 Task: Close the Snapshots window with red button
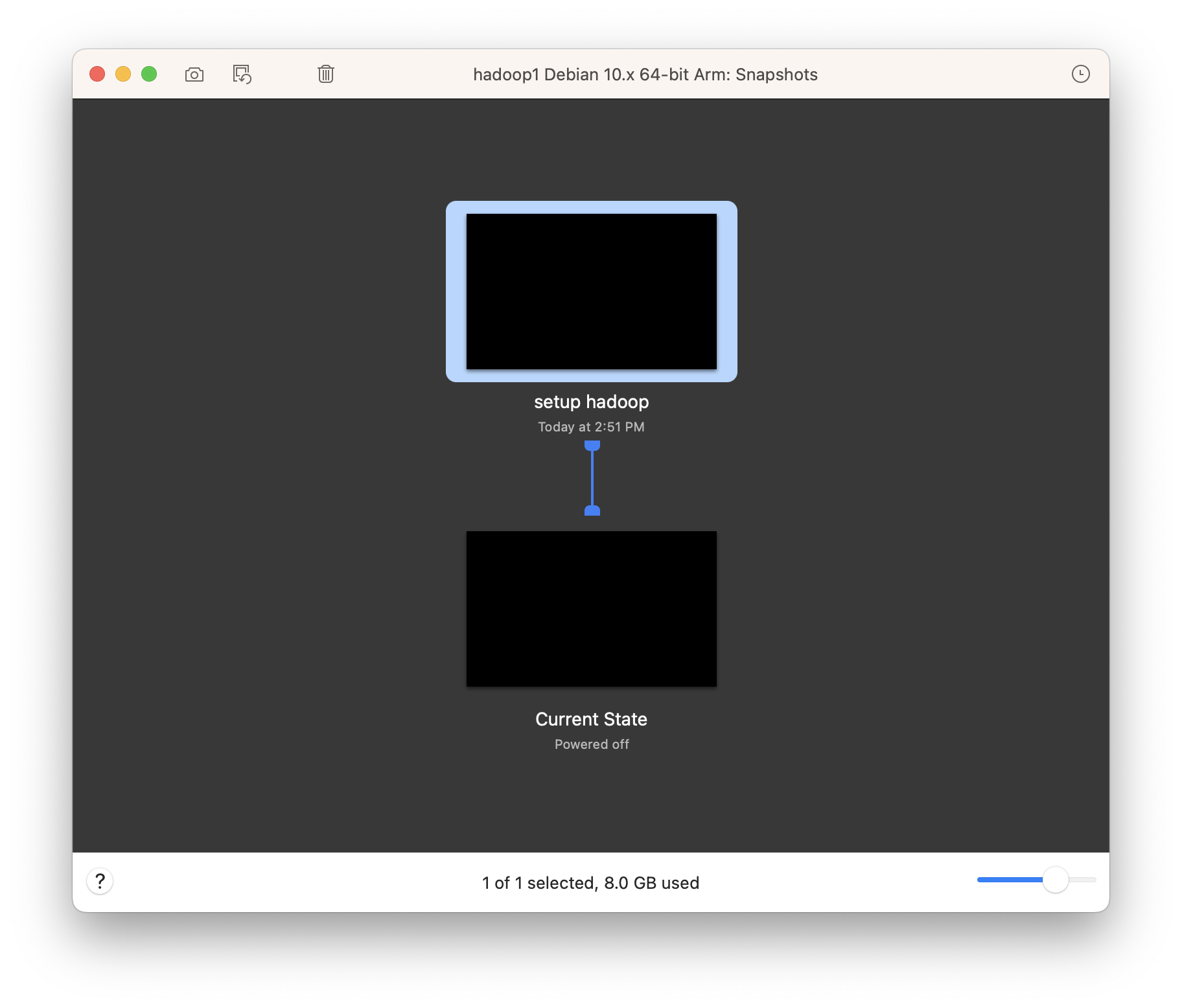(x=97, y=74)
